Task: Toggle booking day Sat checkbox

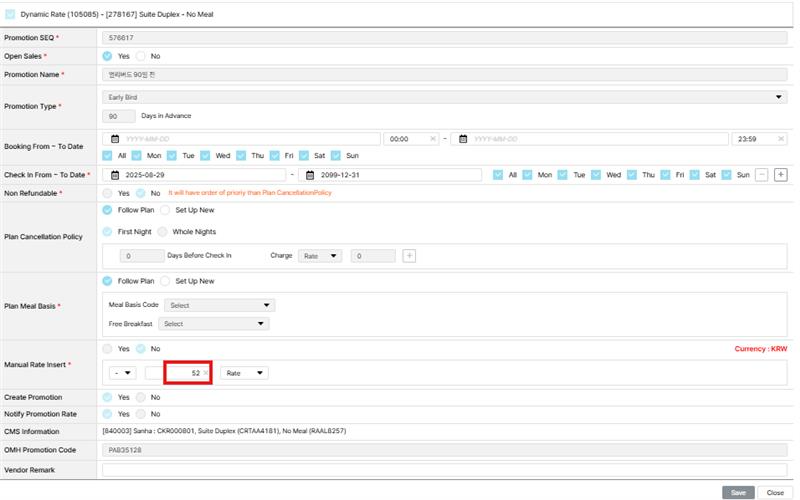Action: pos(304,156)
